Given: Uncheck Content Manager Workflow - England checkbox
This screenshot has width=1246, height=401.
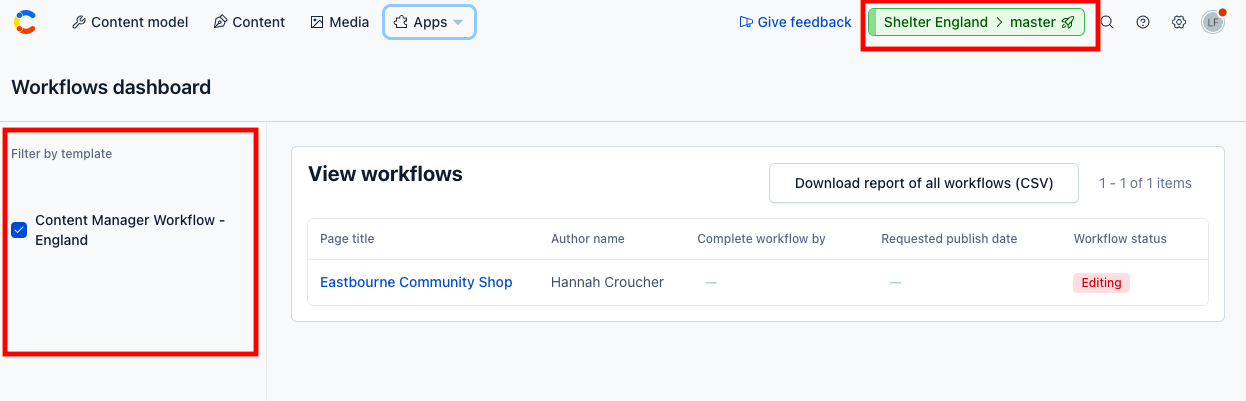Looking at the screenshot, I should (x=19, y=230).
